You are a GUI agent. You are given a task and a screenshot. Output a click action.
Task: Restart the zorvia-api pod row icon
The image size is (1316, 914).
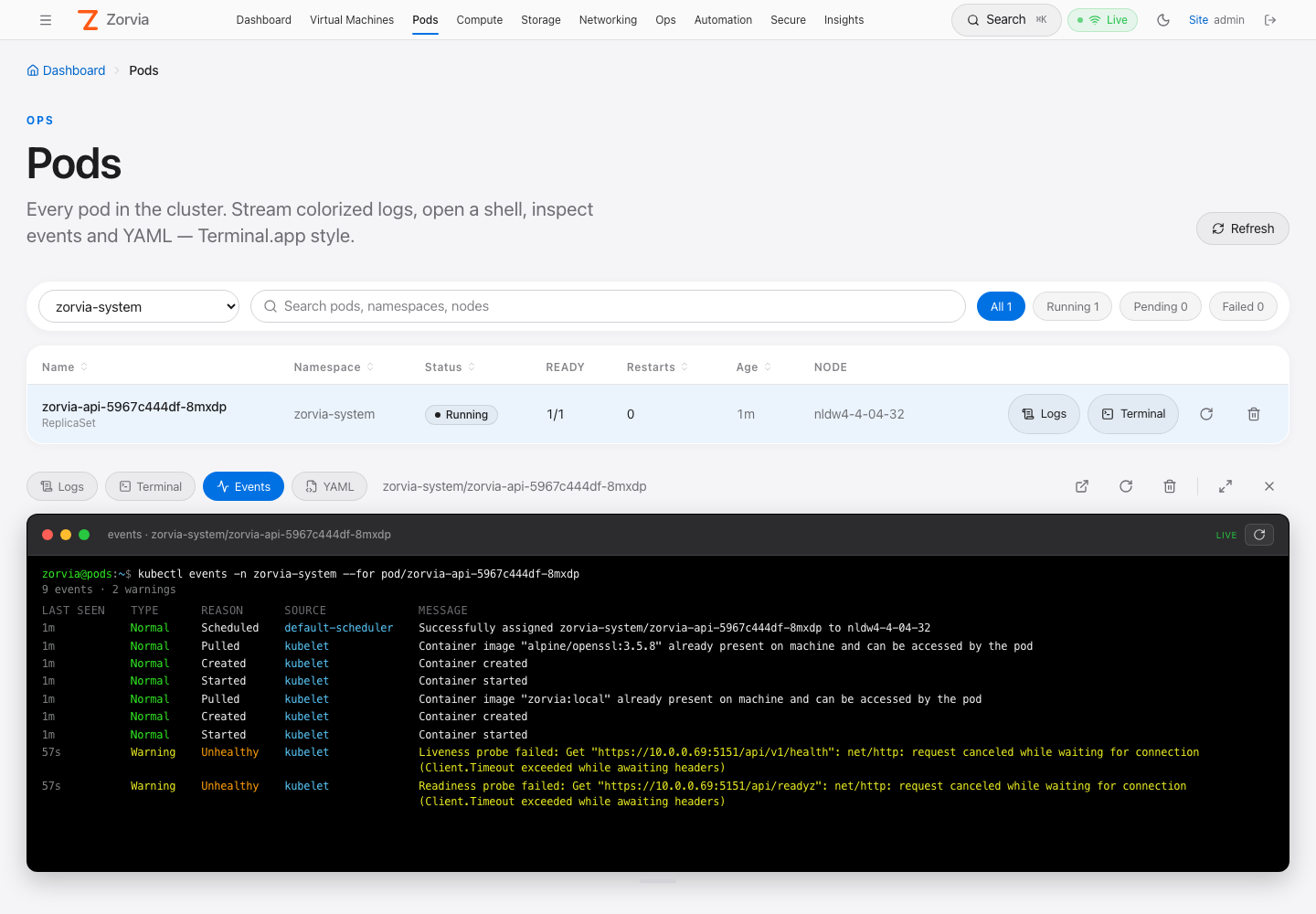1206,414
